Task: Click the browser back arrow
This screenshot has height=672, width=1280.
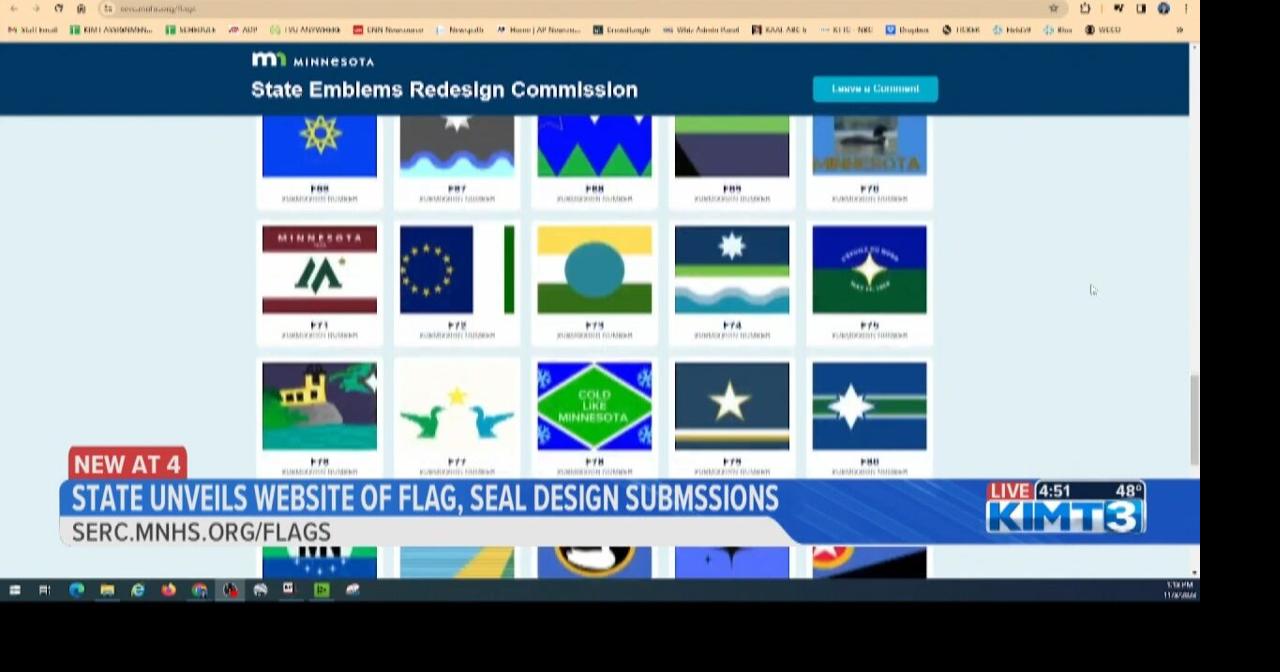Action: (13, 8)
